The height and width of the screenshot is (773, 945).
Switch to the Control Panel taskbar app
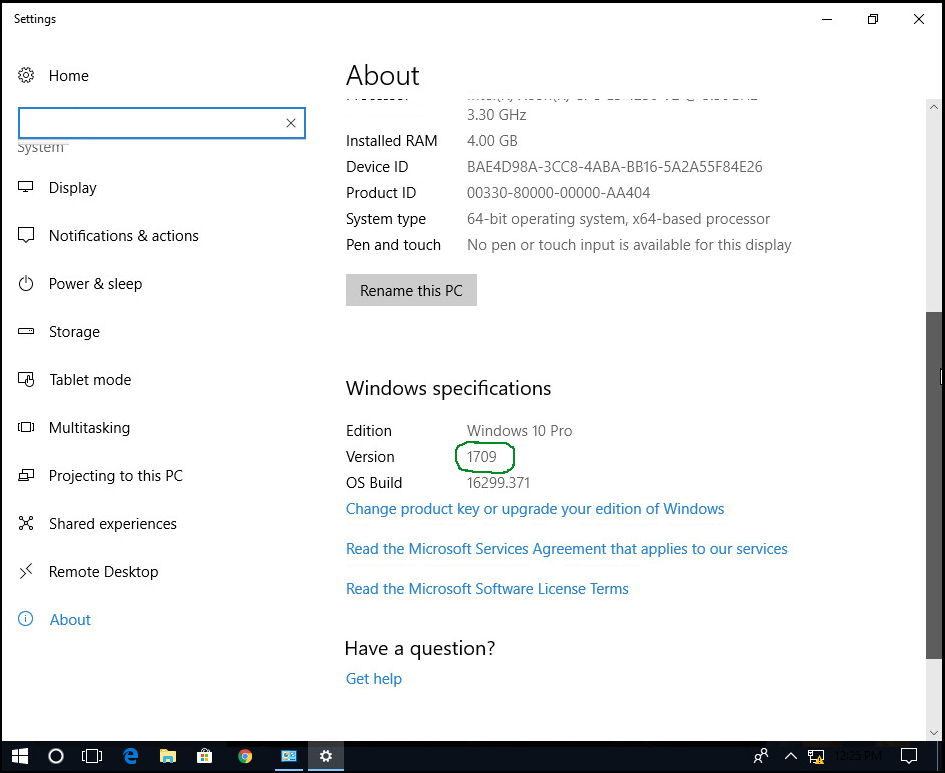tap(289, 756)
